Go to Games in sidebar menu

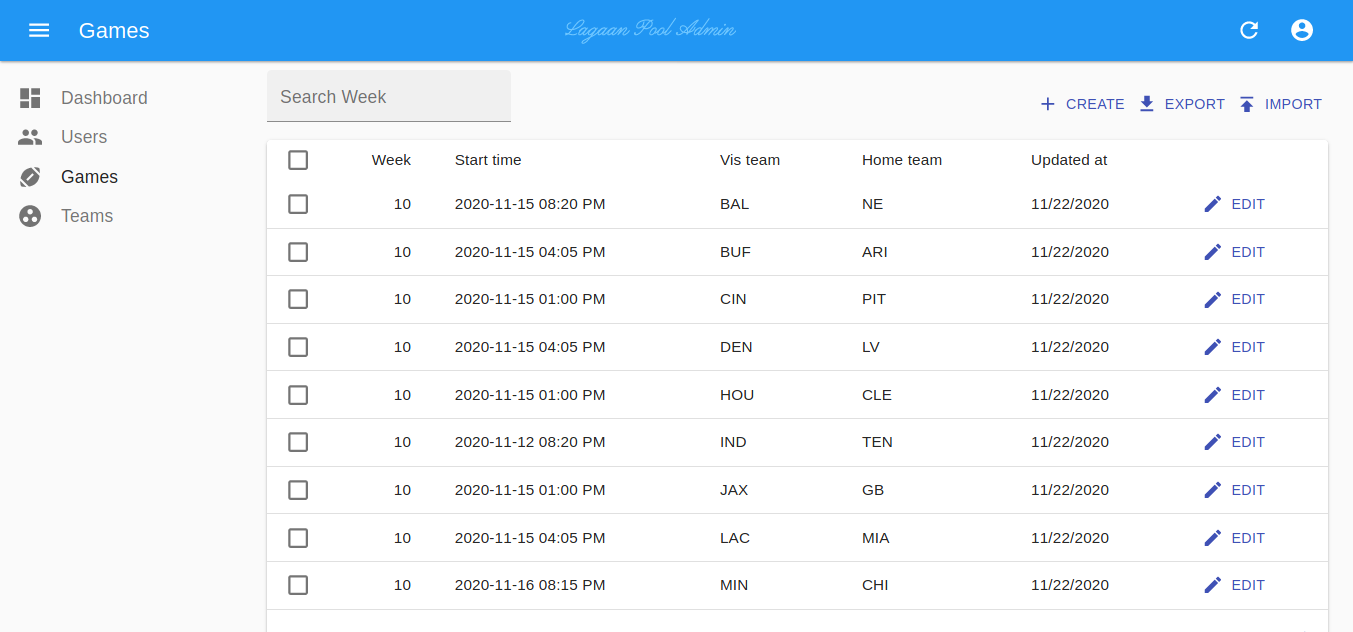89,177
